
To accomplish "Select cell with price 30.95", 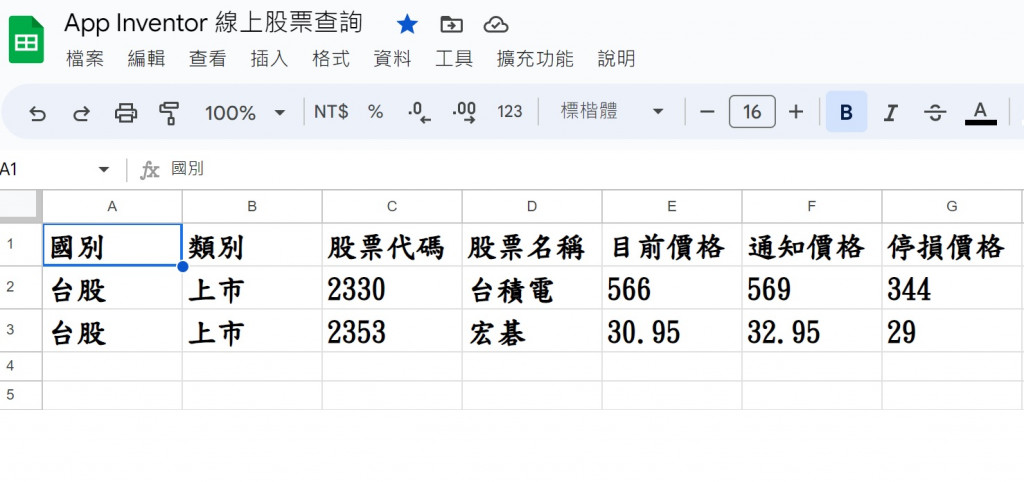I will [672, 331].
